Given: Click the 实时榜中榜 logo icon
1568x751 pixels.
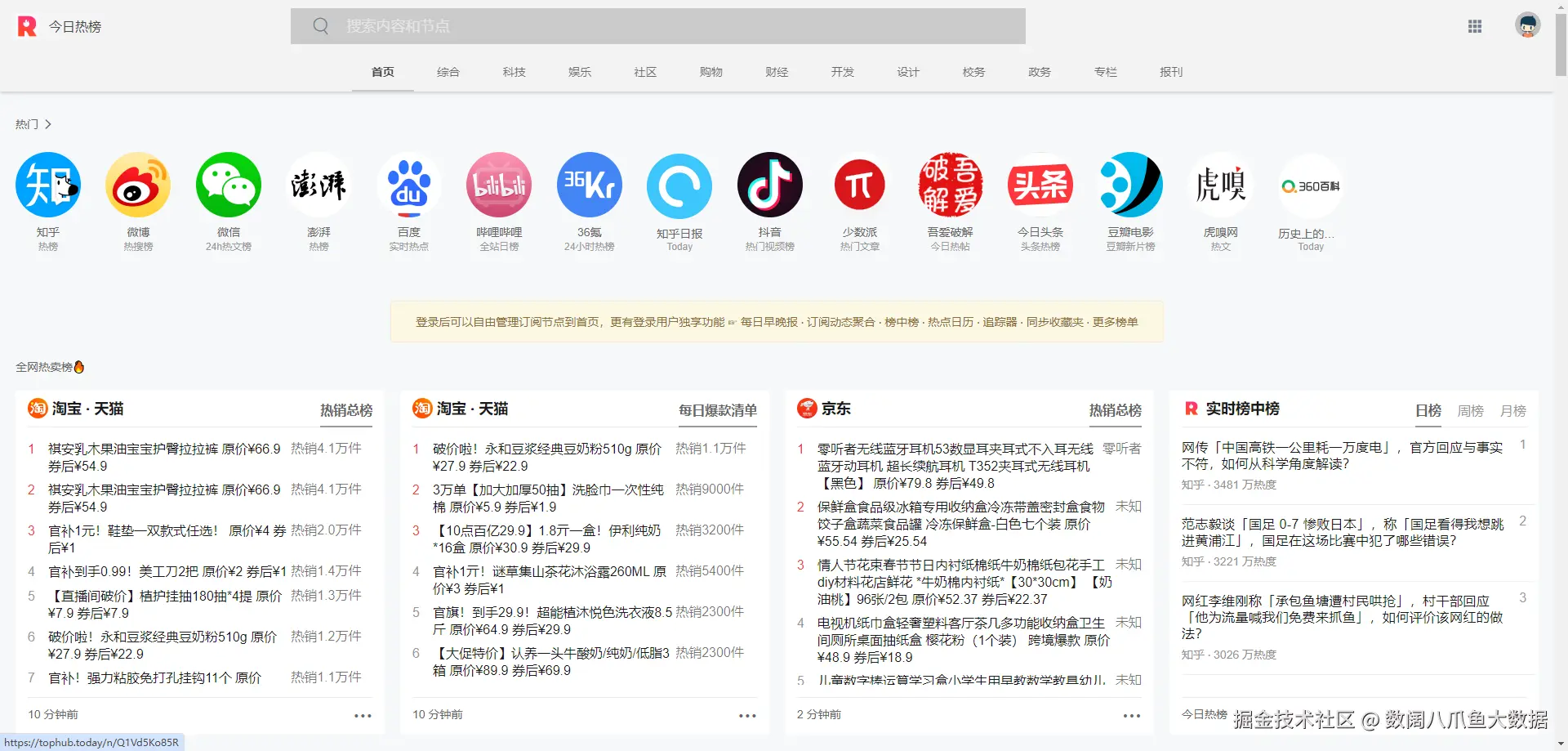Looking at the screenshot, I should click(x=1192, y=409).
